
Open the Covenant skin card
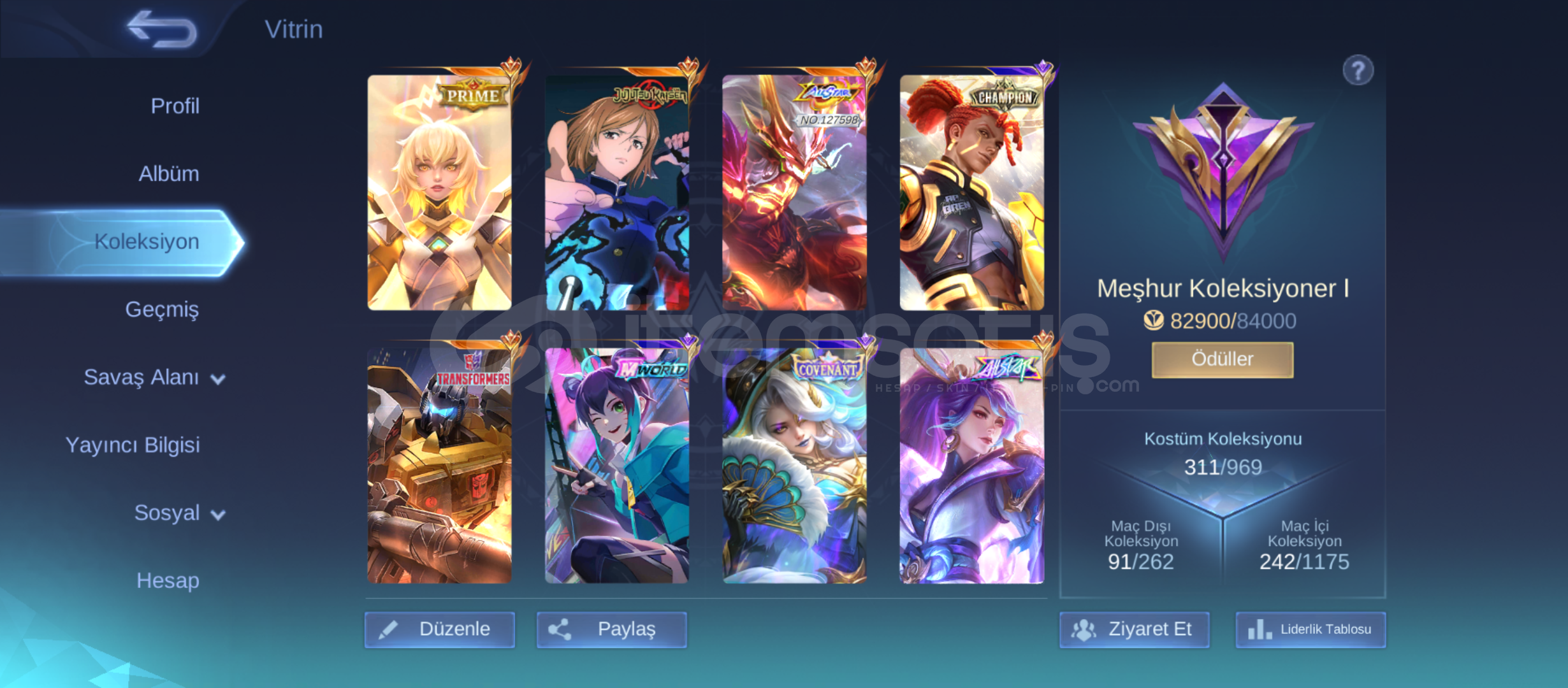click(794, 466)
